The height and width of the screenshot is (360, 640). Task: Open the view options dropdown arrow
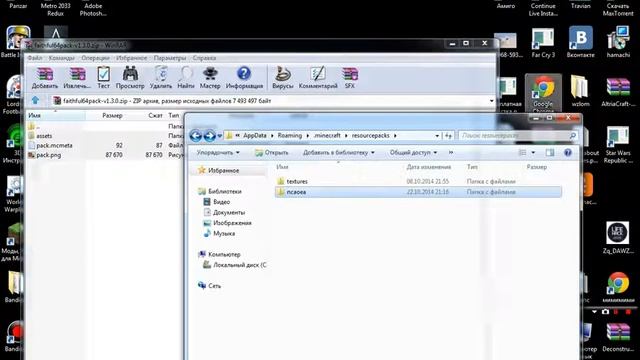533,153
